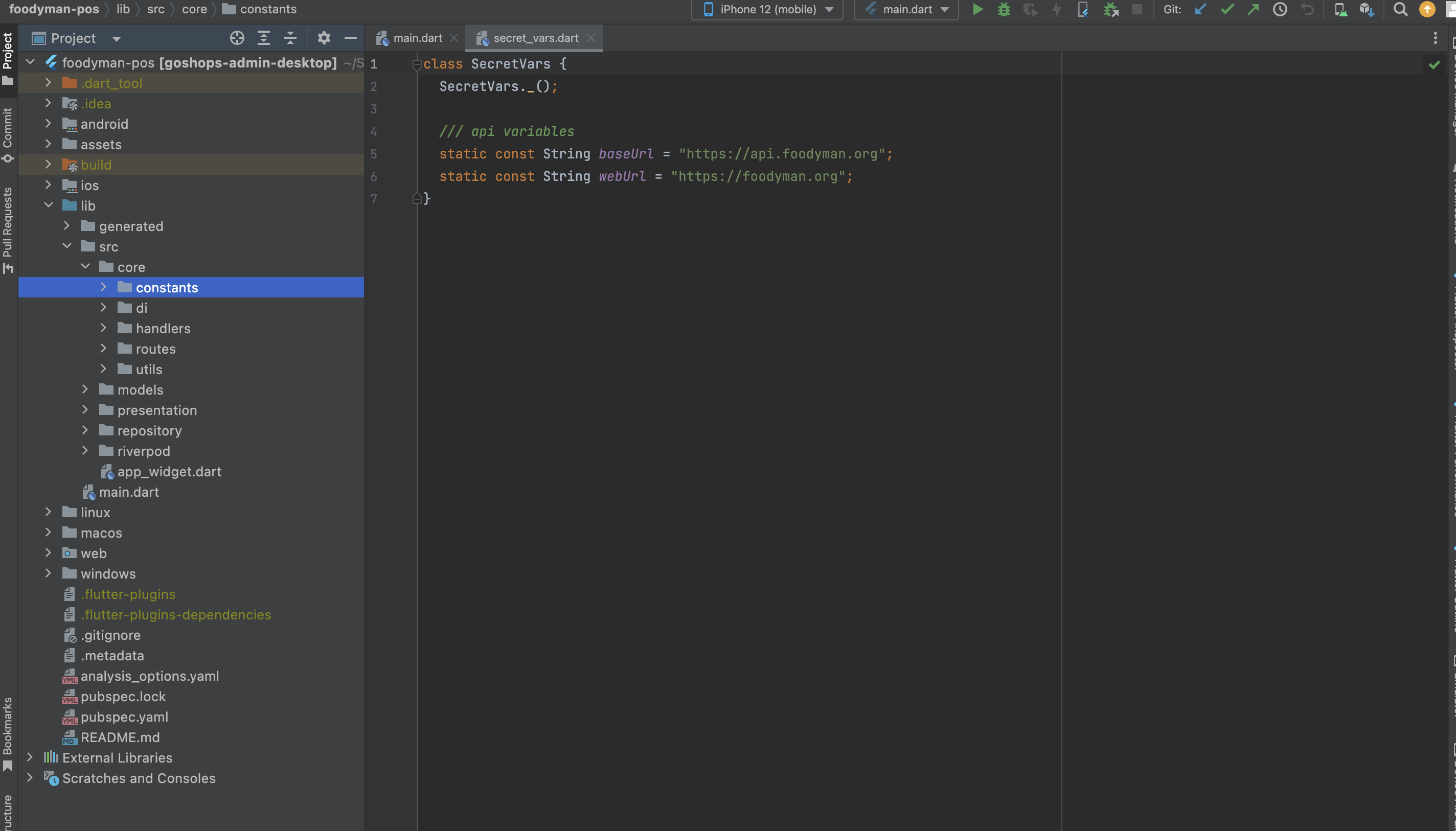Viewport: 1456px width, 831px height.
Task: Push commits with the green Git arrow
Action: pyautogui.click(x=1254, y=9)
